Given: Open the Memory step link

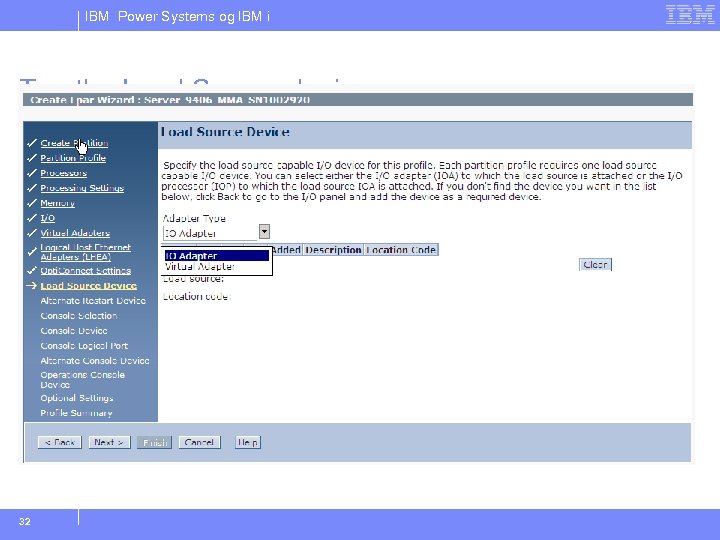Looking at the screenshot, I should point(57,203).
